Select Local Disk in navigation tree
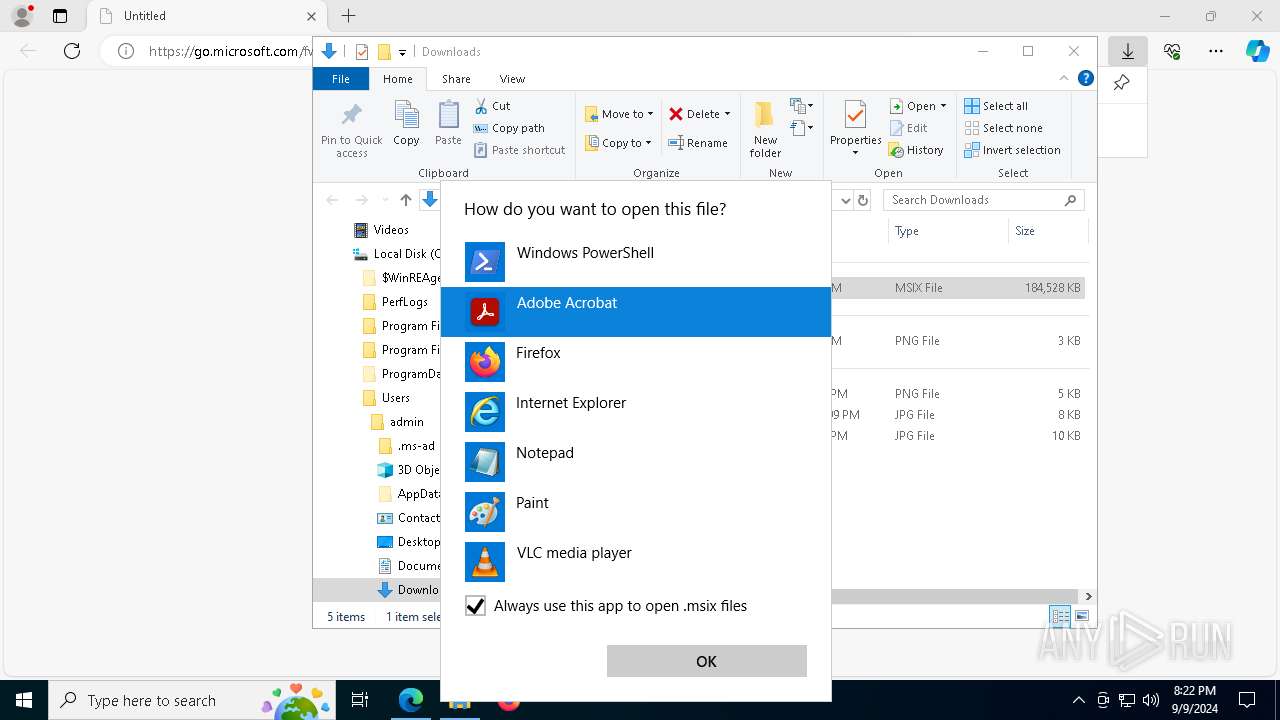1280x720 pixels. pos(396,254)
